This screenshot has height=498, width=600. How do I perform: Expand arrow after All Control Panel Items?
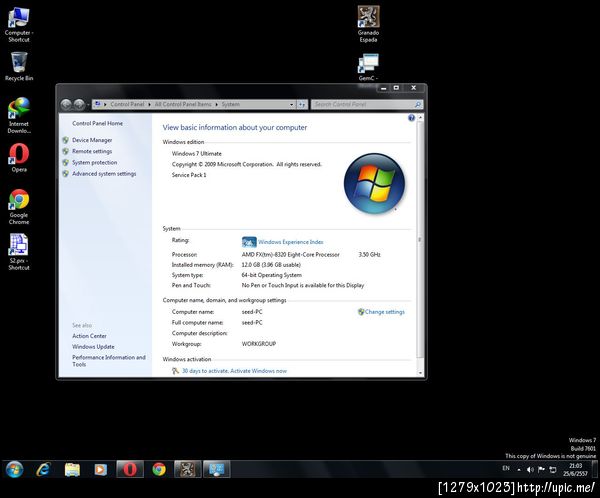pos(217,104)
